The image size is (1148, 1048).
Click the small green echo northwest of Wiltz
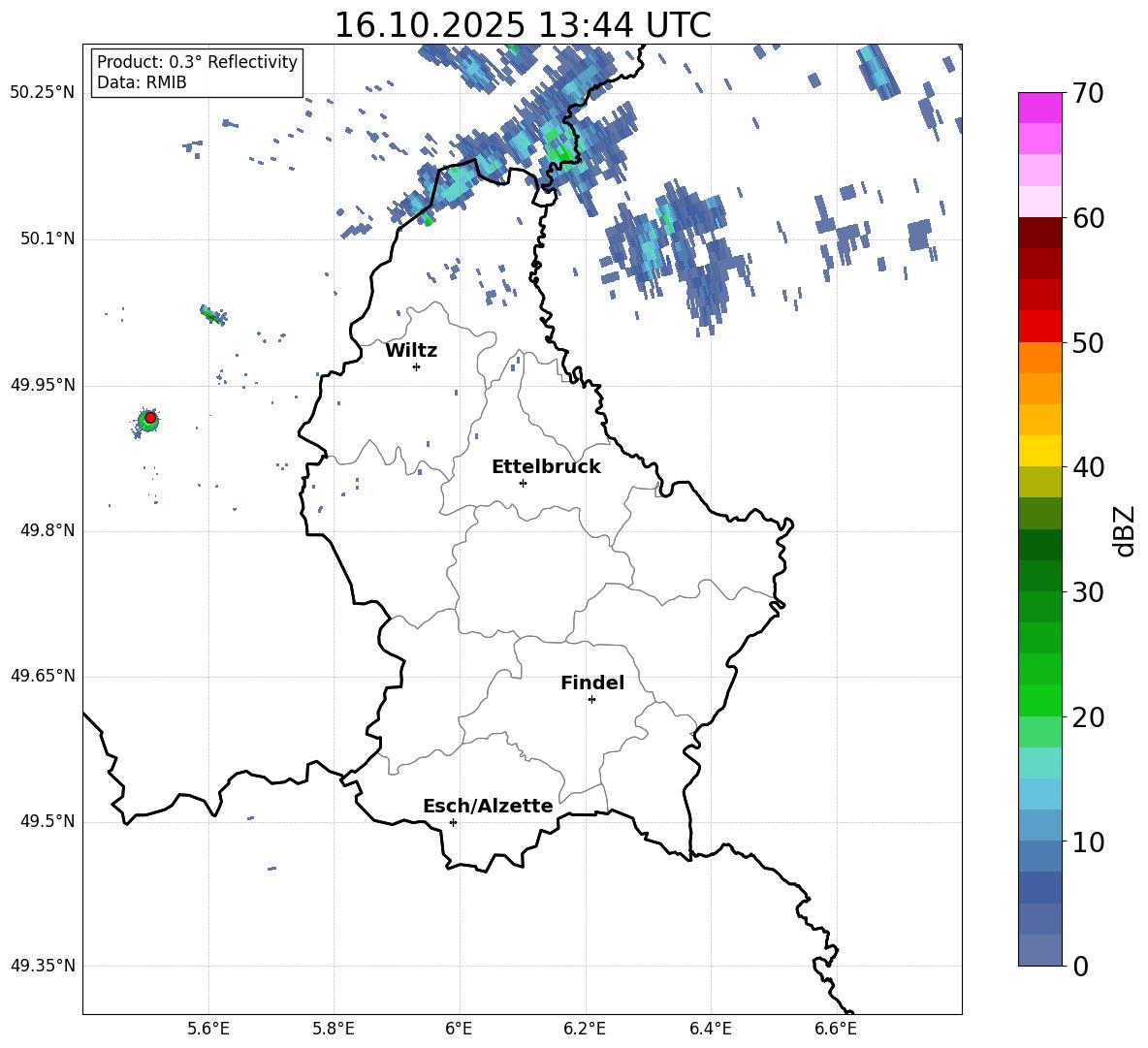[212, 315]
